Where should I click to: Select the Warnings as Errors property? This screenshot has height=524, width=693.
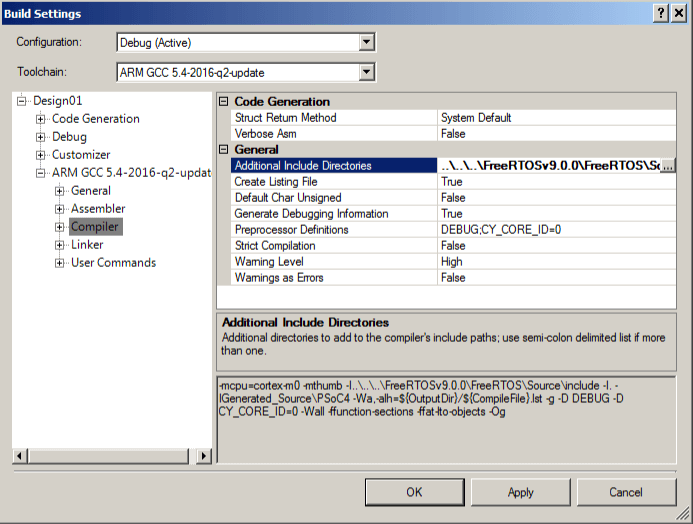pyautogui.click(x=334, y=277)
